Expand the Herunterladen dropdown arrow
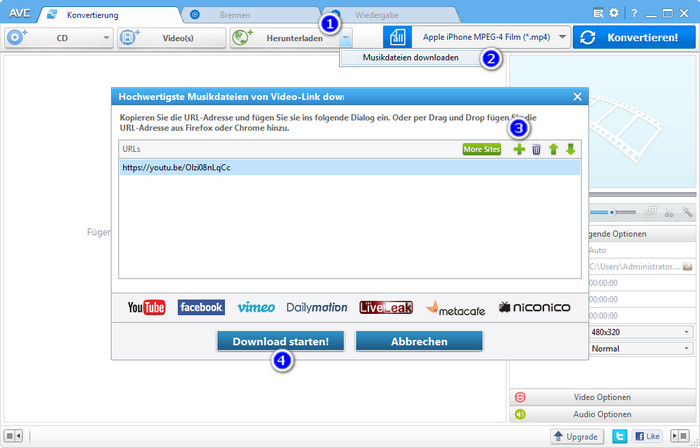The image size is (700, 448). tap(346, 38)
